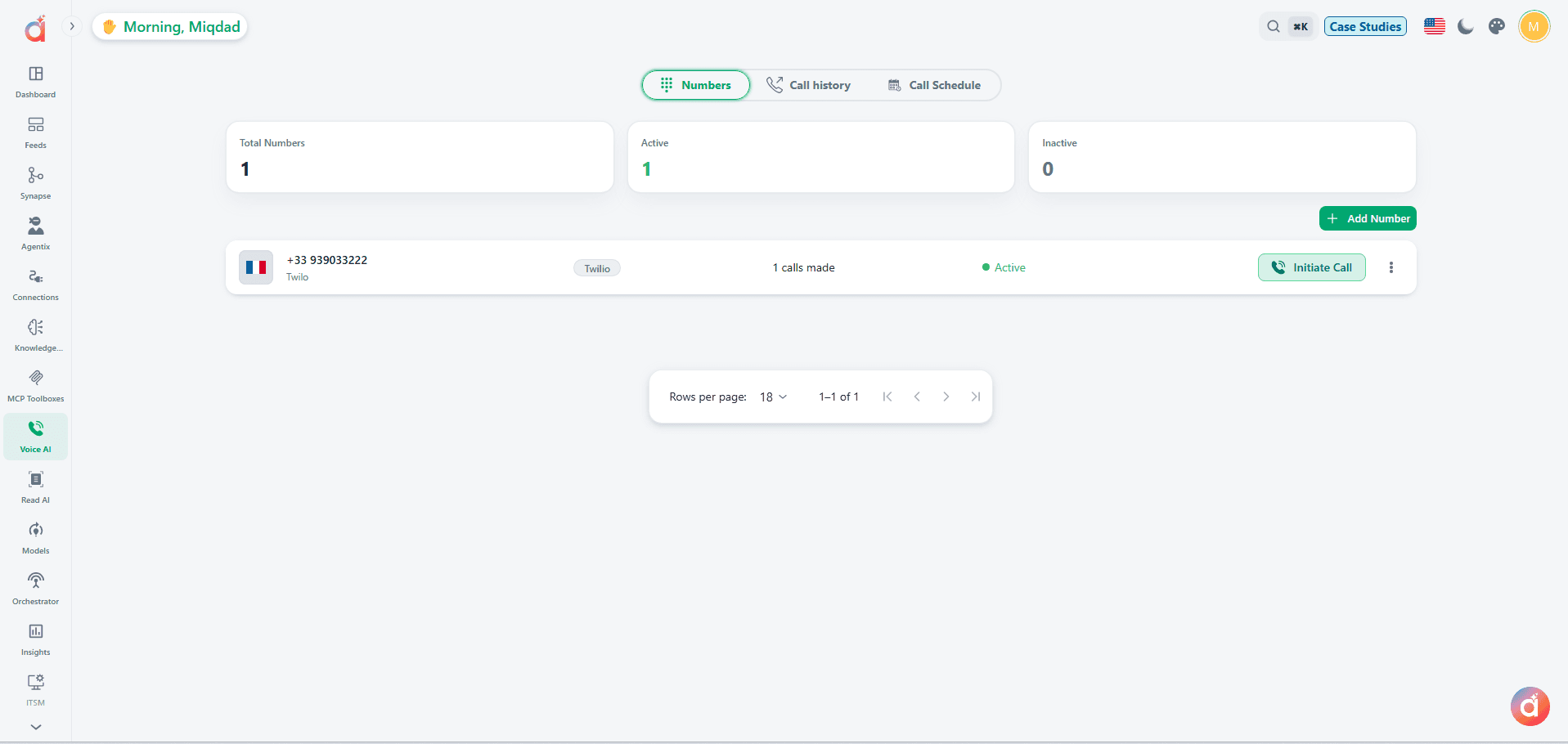Go to the first page of results
The width and height of the screenshot is (1568, 744).
(x=887, y=397)
